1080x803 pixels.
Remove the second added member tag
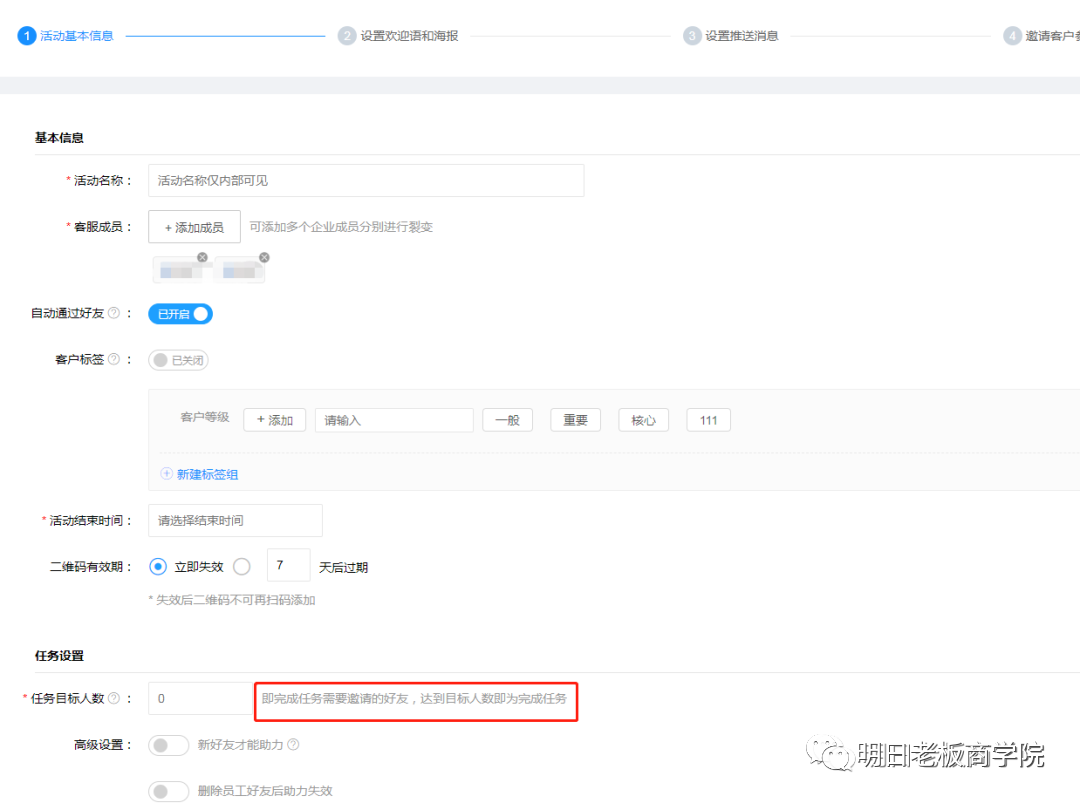click(x=264, y=257)
